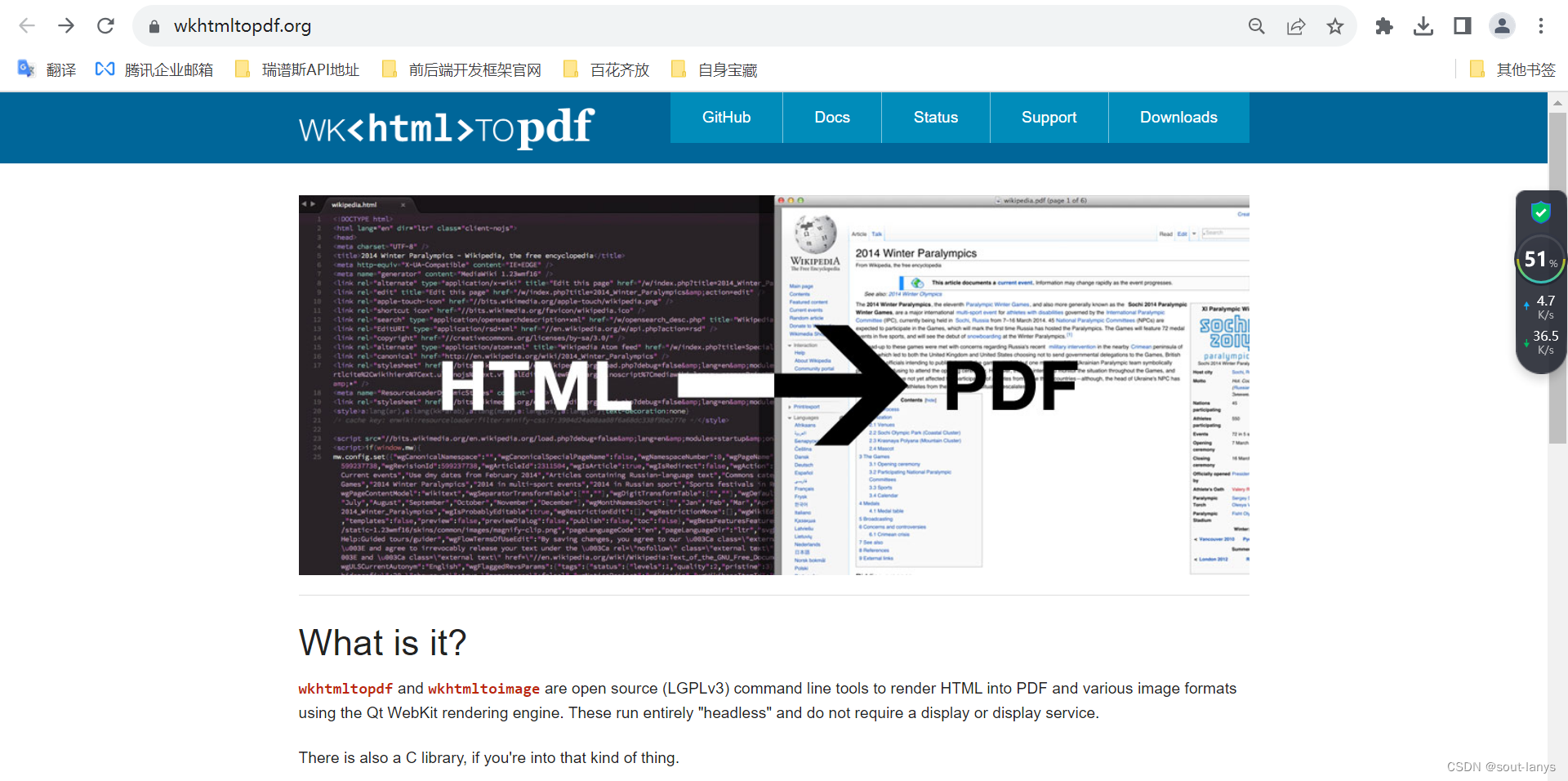
Task: Click the page scrollbar up arrow
Action: click(1557, 103)
